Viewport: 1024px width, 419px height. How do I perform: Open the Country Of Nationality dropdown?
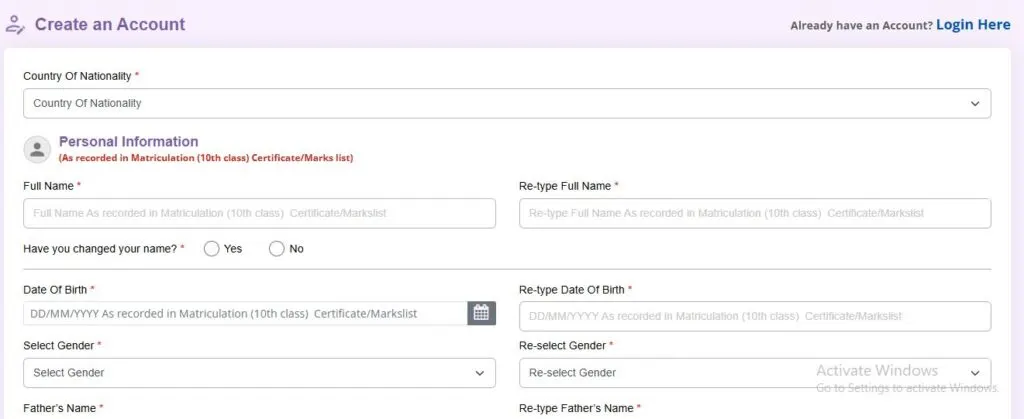point(506,103)
